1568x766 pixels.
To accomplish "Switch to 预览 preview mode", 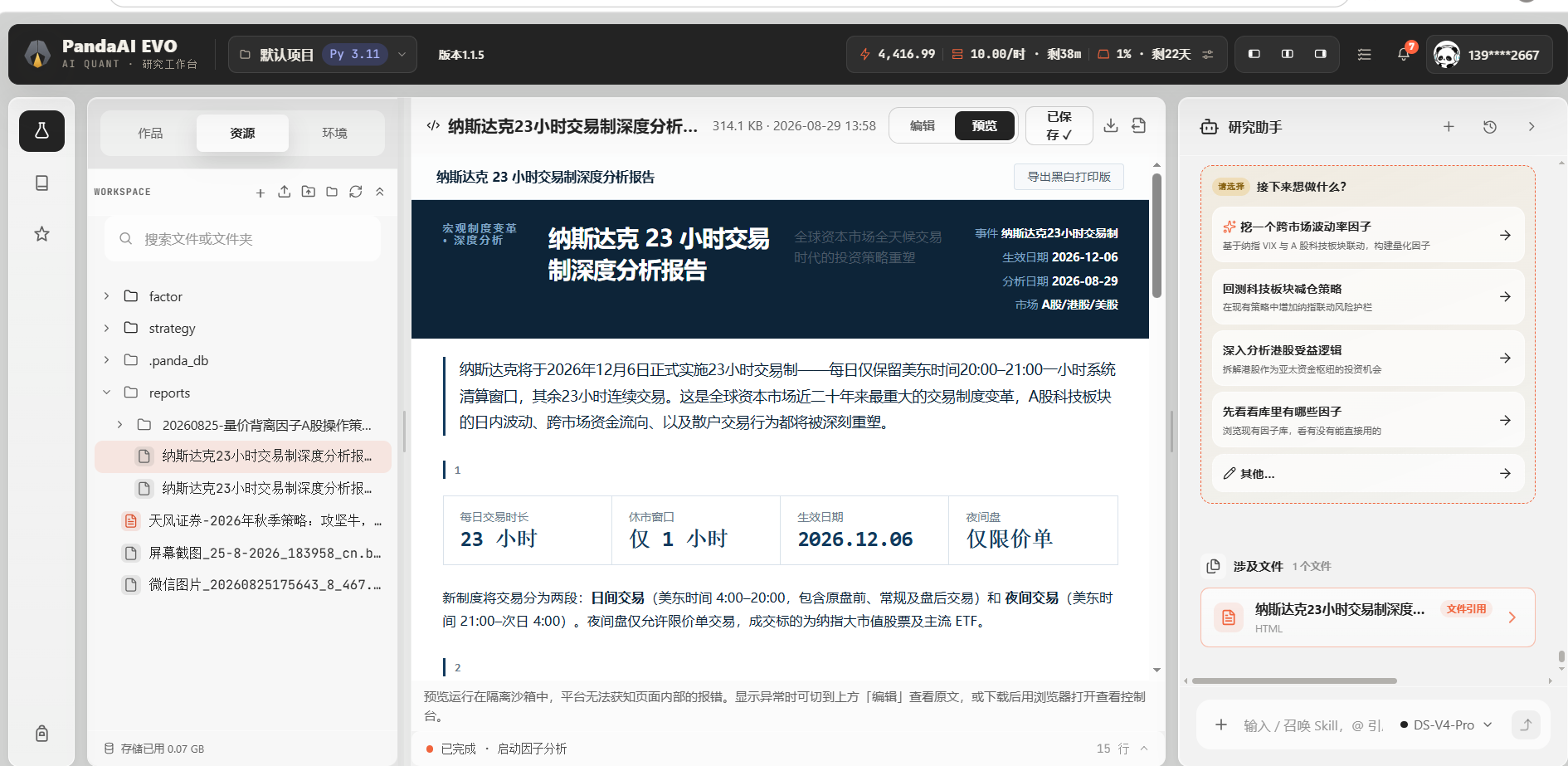I will (985, 126).
